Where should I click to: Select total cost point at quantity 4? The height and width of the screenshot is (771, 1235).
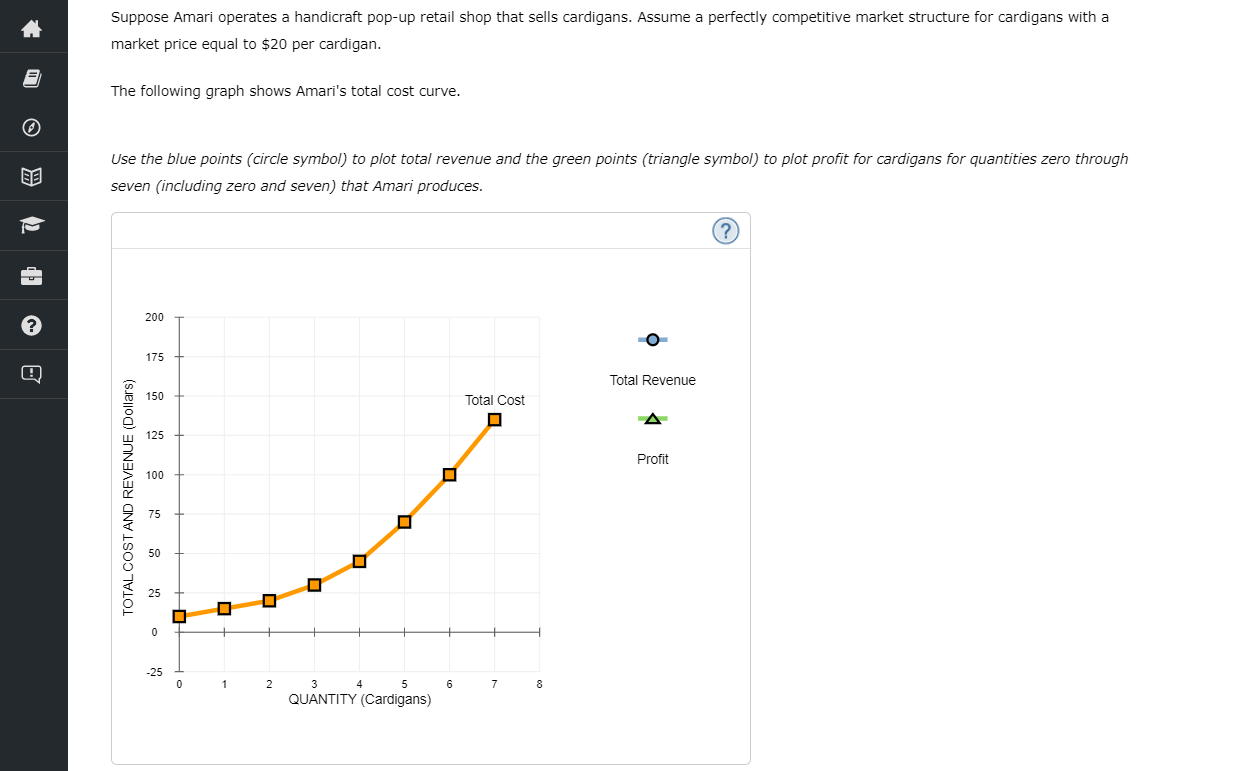(359, 561)
